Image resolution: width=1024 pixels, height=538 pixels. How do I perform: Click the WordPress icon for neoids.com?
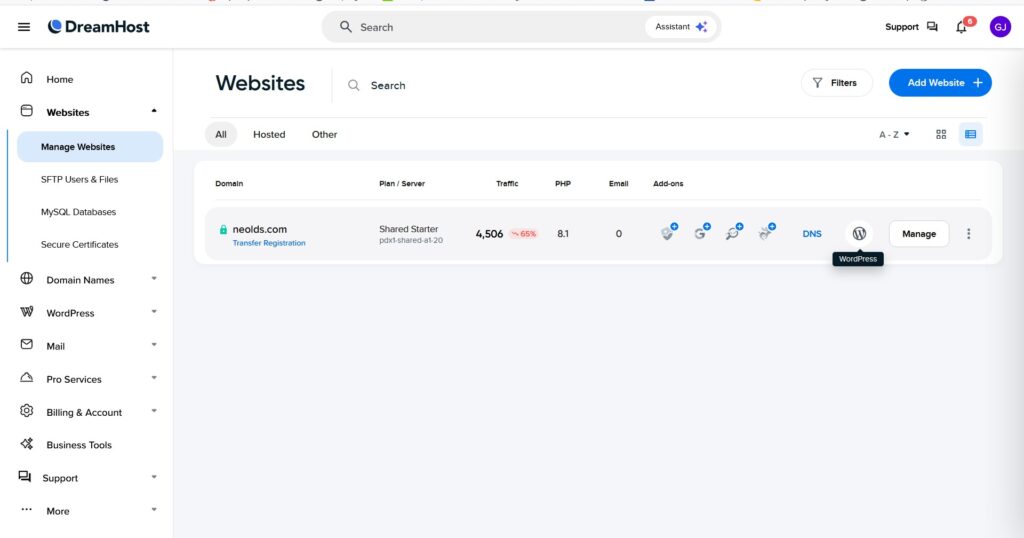(858, 234)
